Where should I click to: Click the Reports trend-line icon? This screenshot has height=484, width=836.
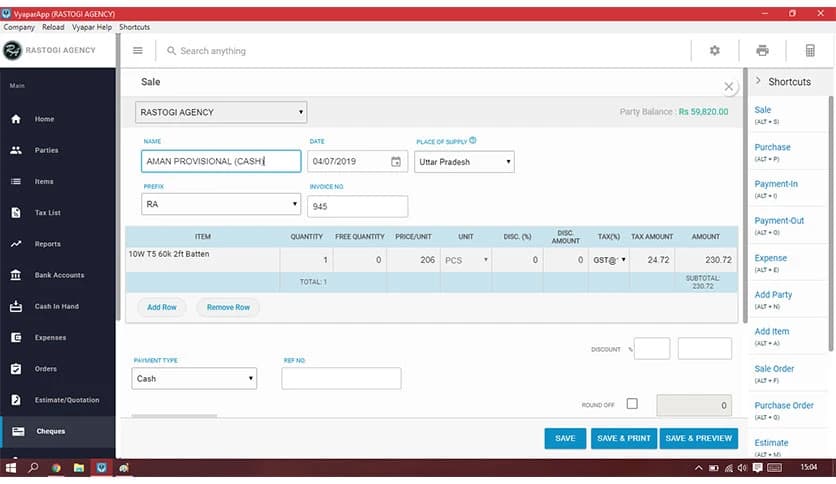(16, 244)
